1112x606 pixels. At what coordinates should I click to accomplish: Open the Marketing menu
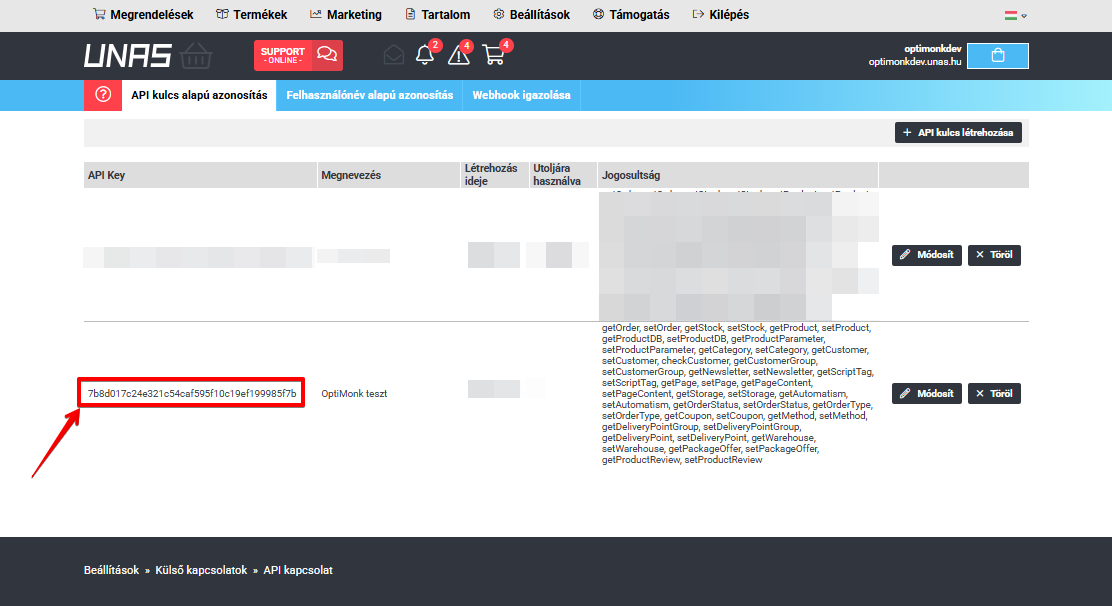[x=346, y=15]
